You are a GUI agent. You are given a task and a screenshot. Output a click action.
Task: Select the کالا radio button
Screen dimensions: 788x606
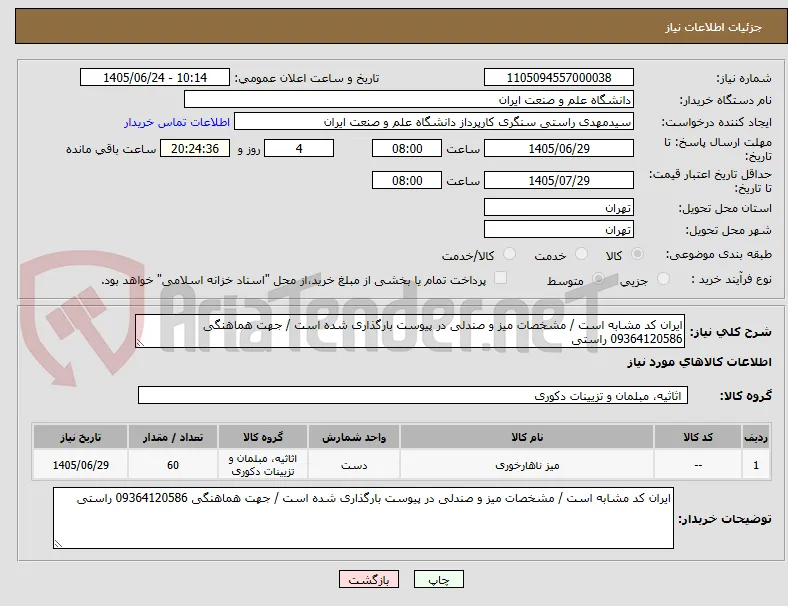[x=637, y=254]
